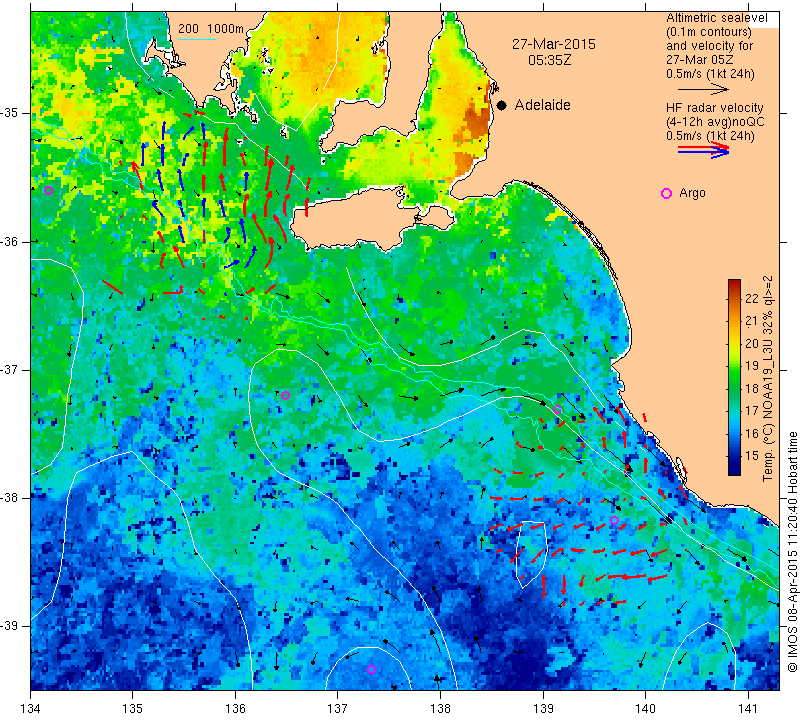
Task: Click the black altimetric velocity legend arrow
Action: point(703,90)
